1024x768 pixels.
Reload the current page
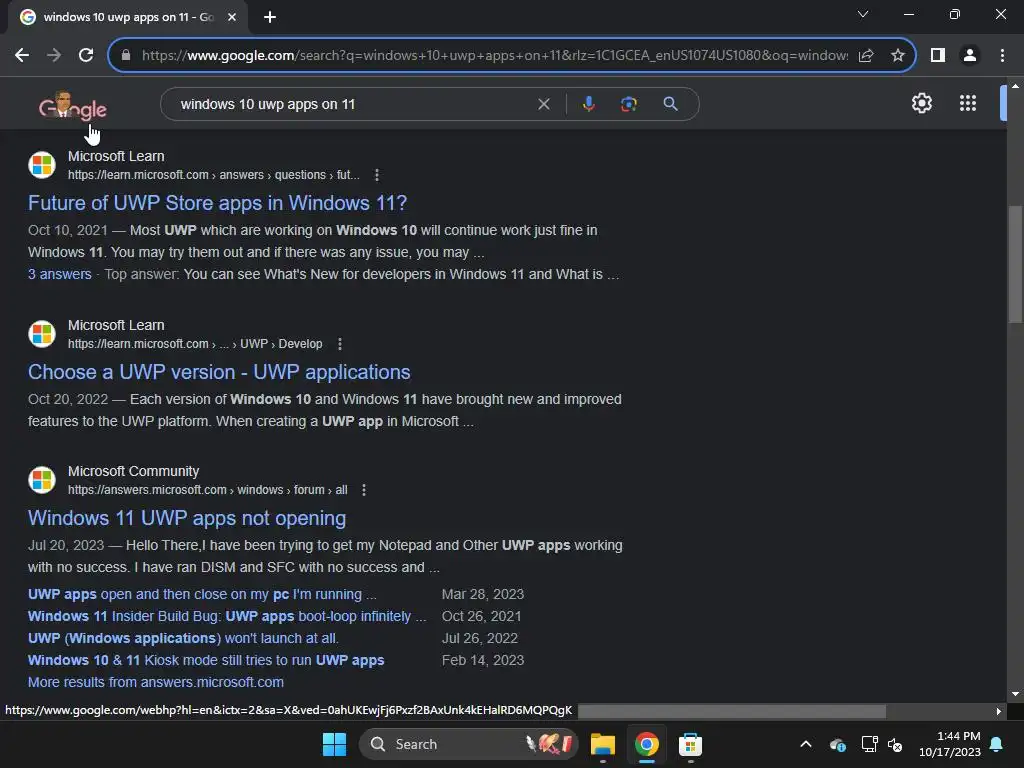tap(86, 56)
